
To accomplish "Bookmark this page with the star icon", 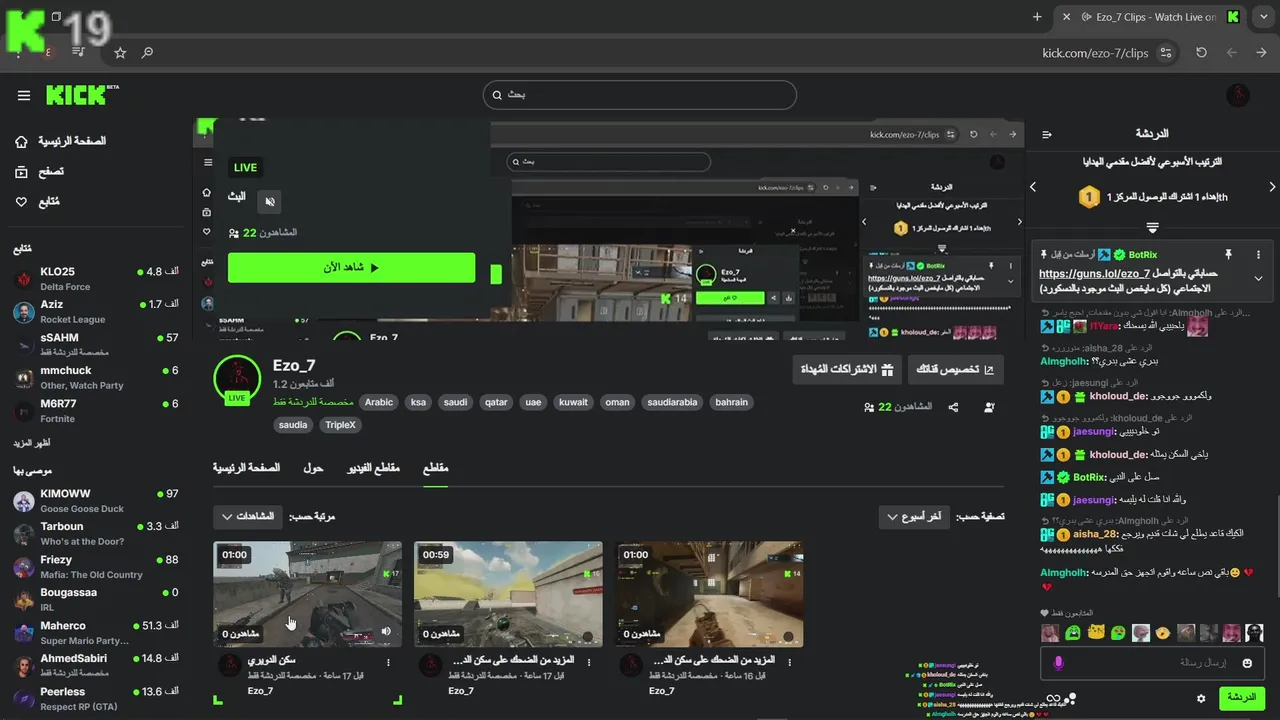I will pos(120,53).
